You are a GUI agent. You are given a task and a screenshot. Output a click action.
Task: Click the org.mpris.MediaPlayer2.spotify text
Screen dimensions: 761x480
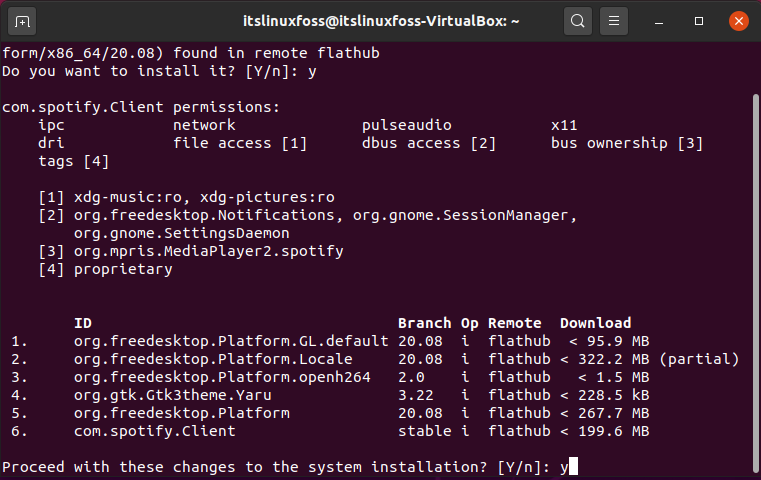click(209, 251)
